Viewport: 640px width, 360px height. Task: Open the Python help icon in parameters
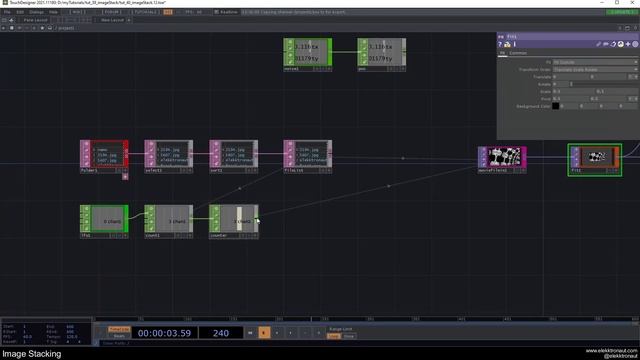(507, 44)
